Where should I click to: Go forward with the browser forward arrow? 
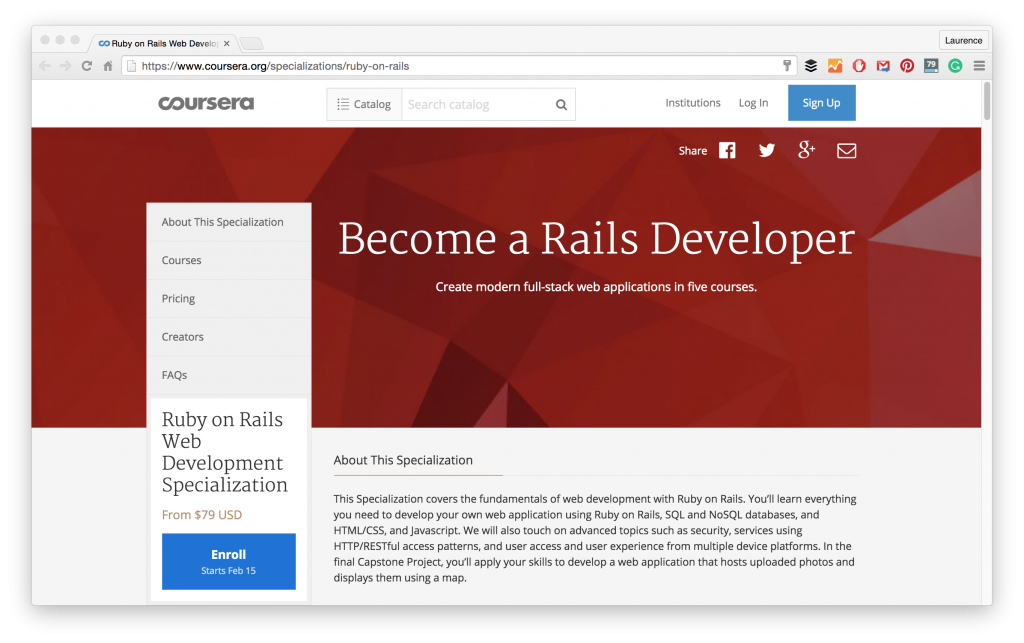click(x=65, y=66)
